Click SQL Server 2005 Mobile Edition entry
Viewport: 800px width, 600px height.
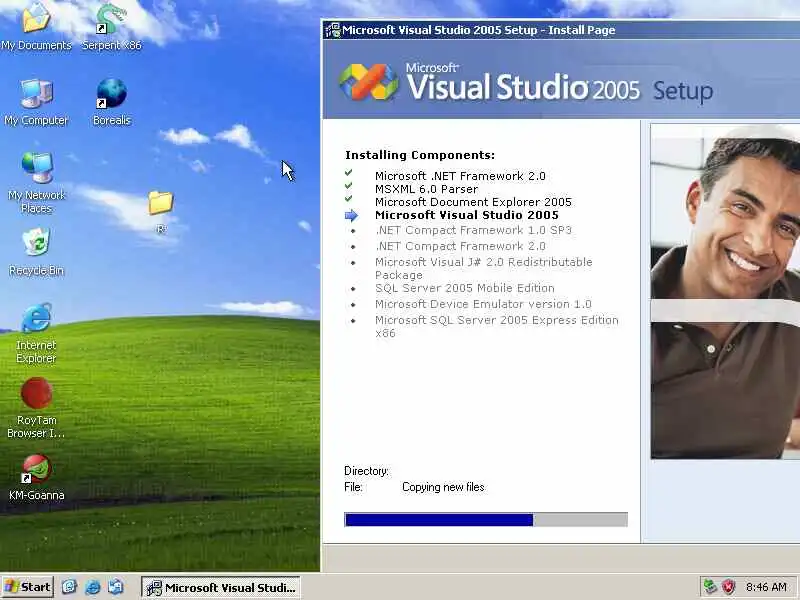point(464,288)
